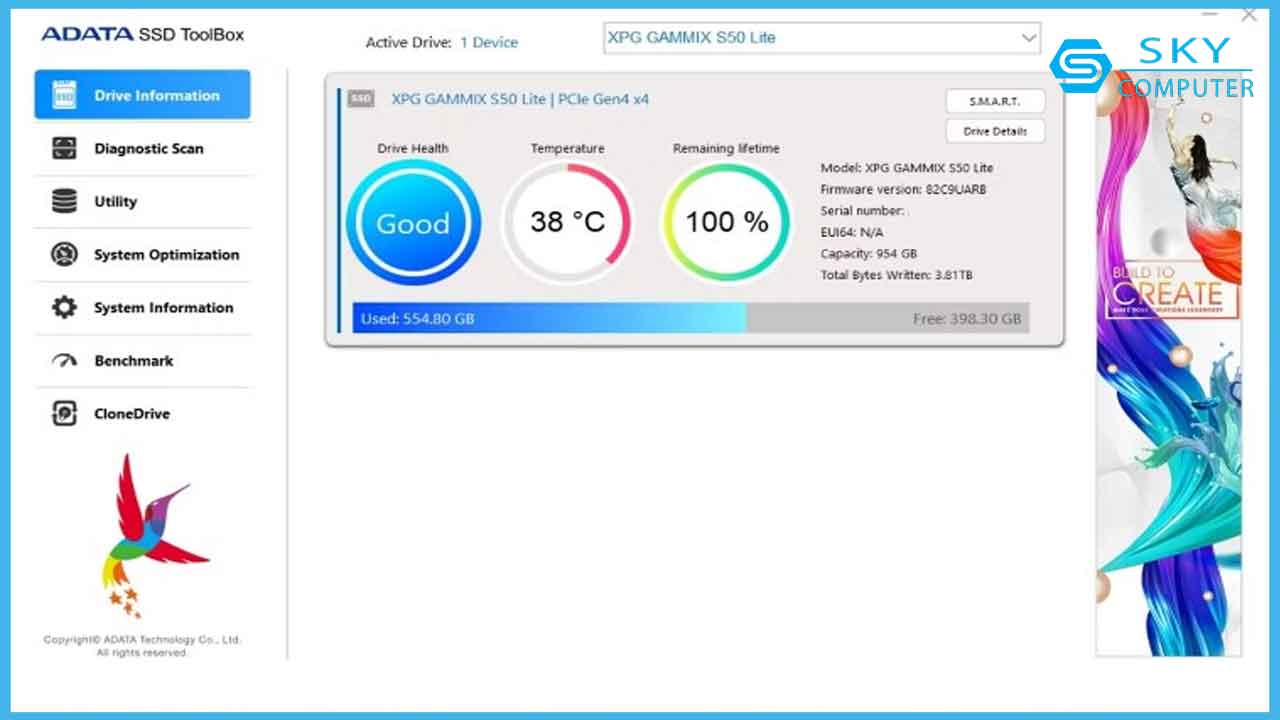Click the 38 °C temperature gauge
Image resolution: width=1280 pixels, height=720 pixels.
pos(567,222)
